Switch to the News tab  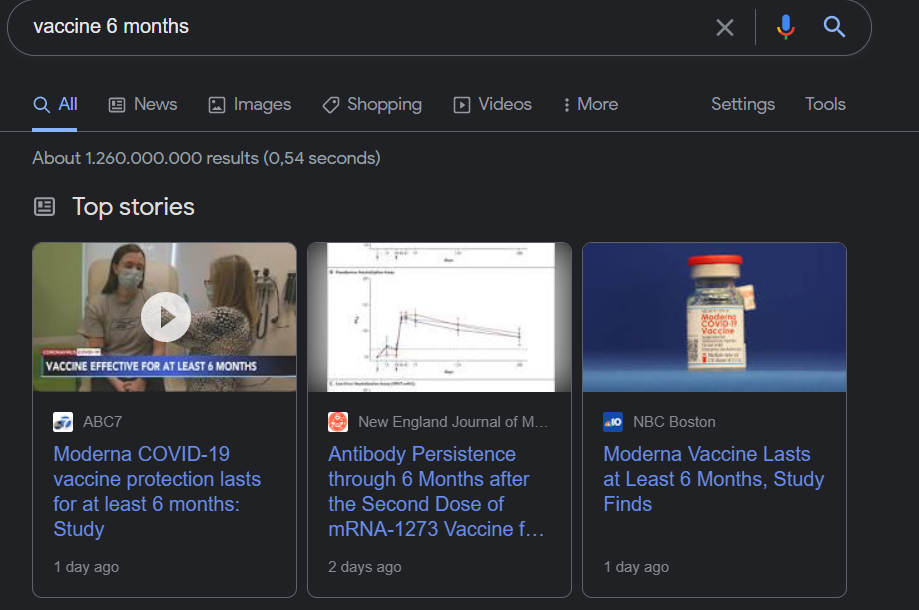click(143, 104)
